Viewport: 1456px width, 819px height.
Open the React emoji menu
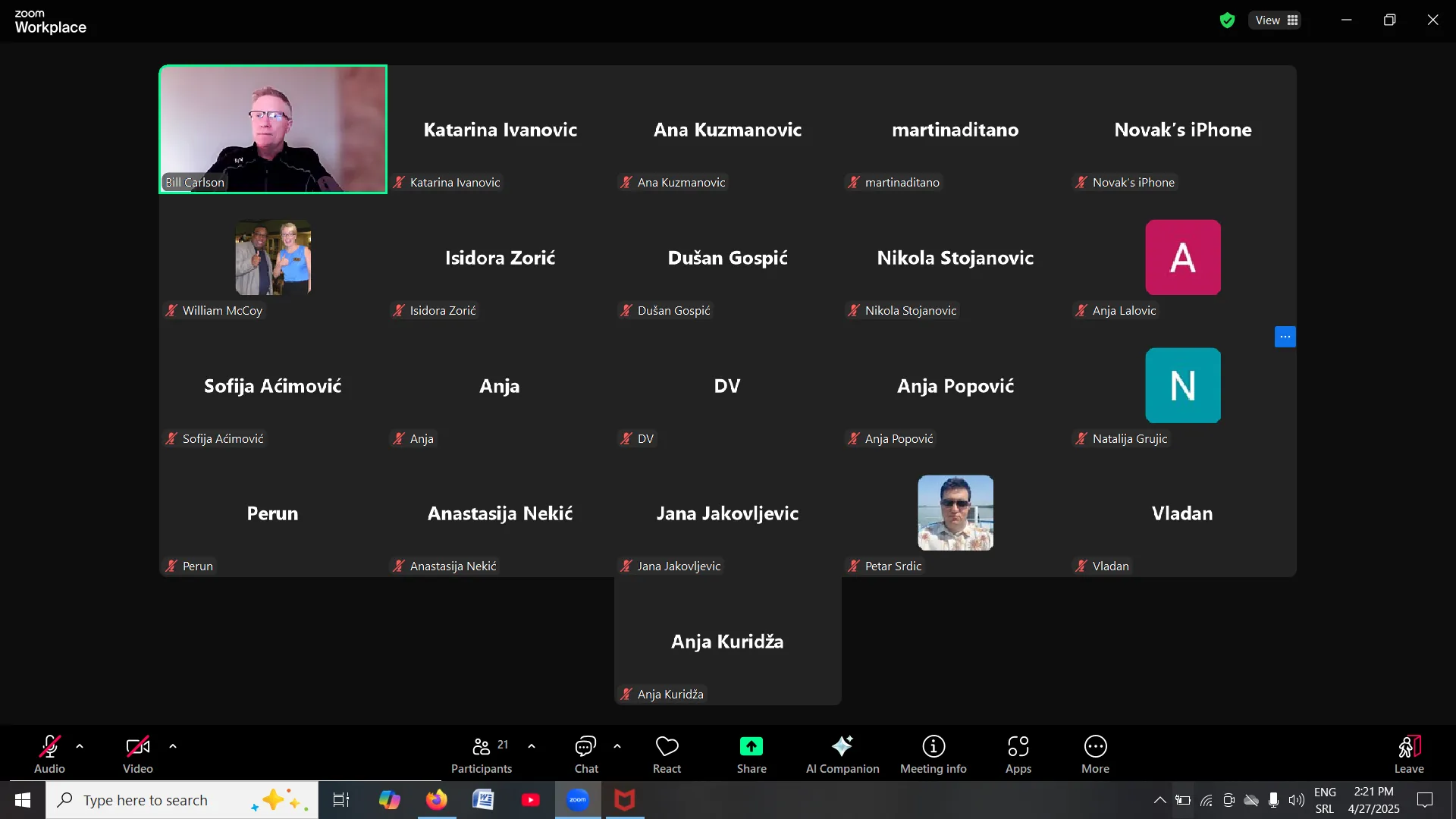667,747
